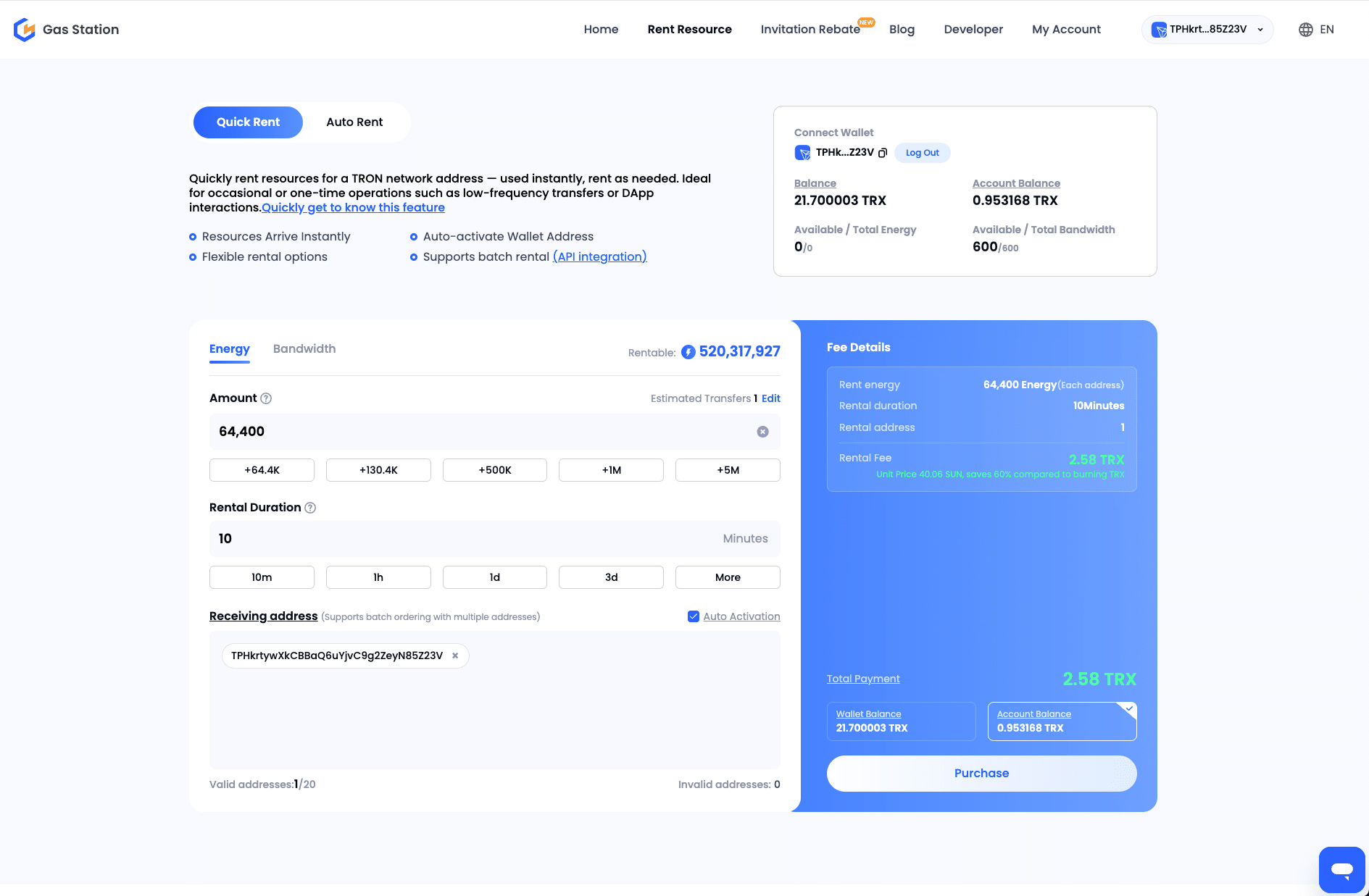Image resolution: width=1369 pixels, height=896 pixels.
Task: Switch to the Bandwidth tab
Action: tap(304, 349)
